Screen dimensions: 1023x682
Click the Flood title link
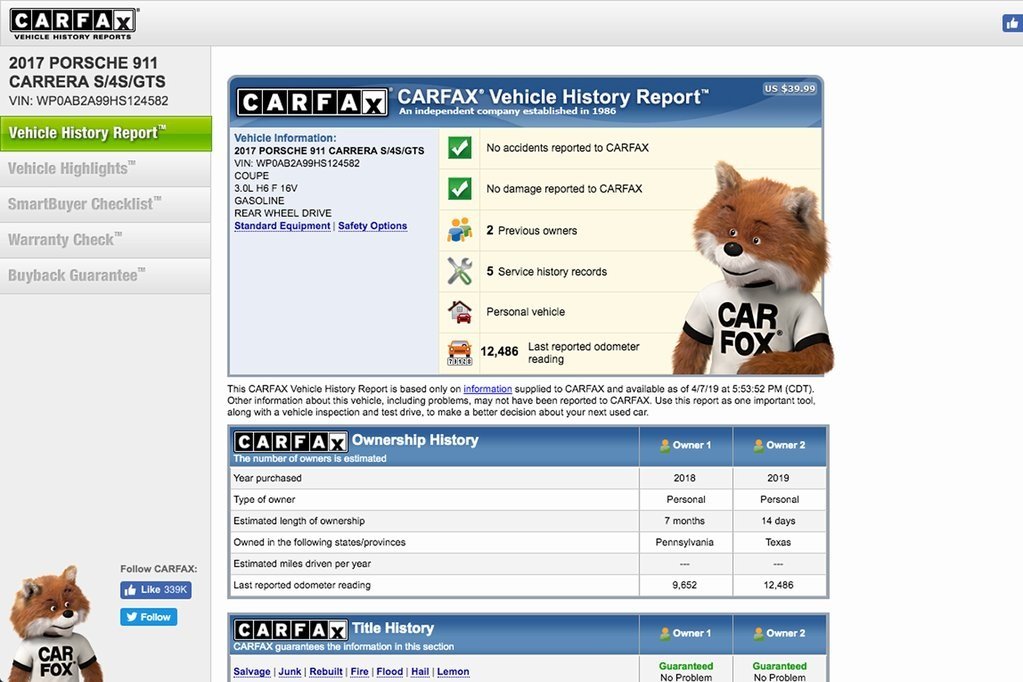(x=389, y=672)
